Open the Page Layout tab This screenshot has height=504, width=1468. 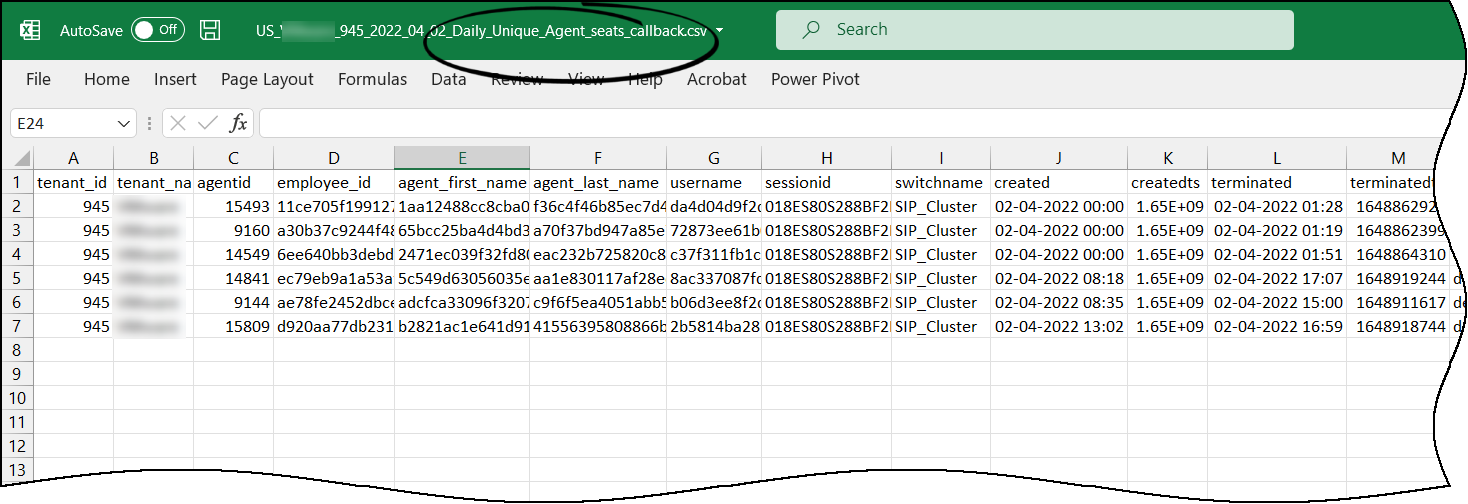click(x=267, y=79)
